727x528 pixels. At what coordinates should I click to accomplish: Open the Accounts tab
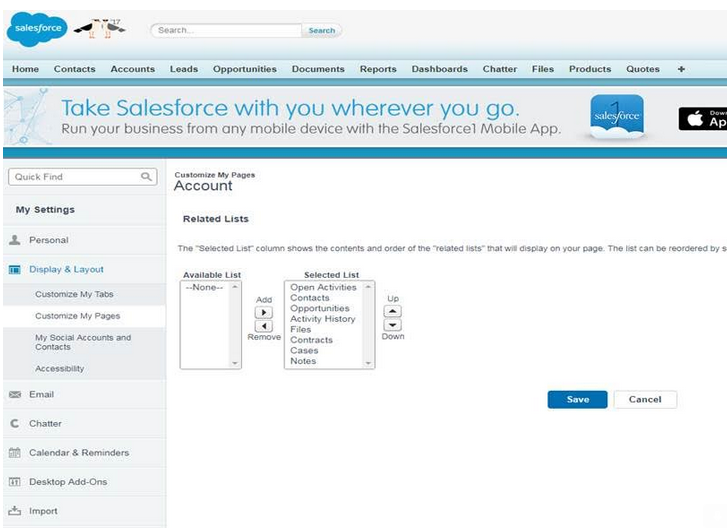[133, 69]
